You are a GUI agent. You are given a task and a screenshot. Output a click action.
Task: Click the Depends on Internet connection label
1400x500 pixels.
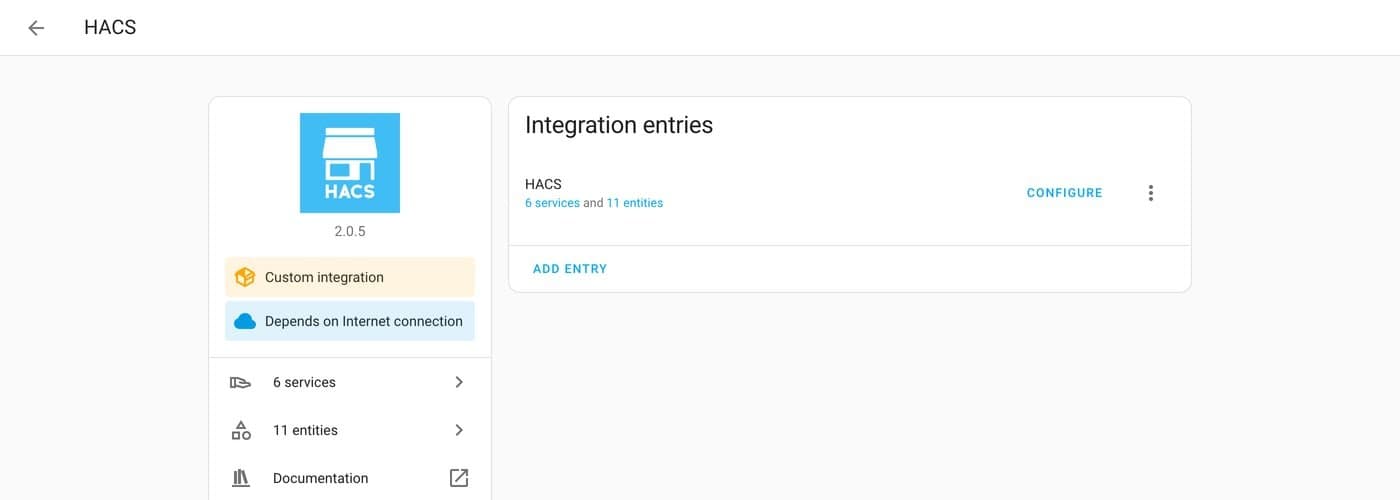364,321
